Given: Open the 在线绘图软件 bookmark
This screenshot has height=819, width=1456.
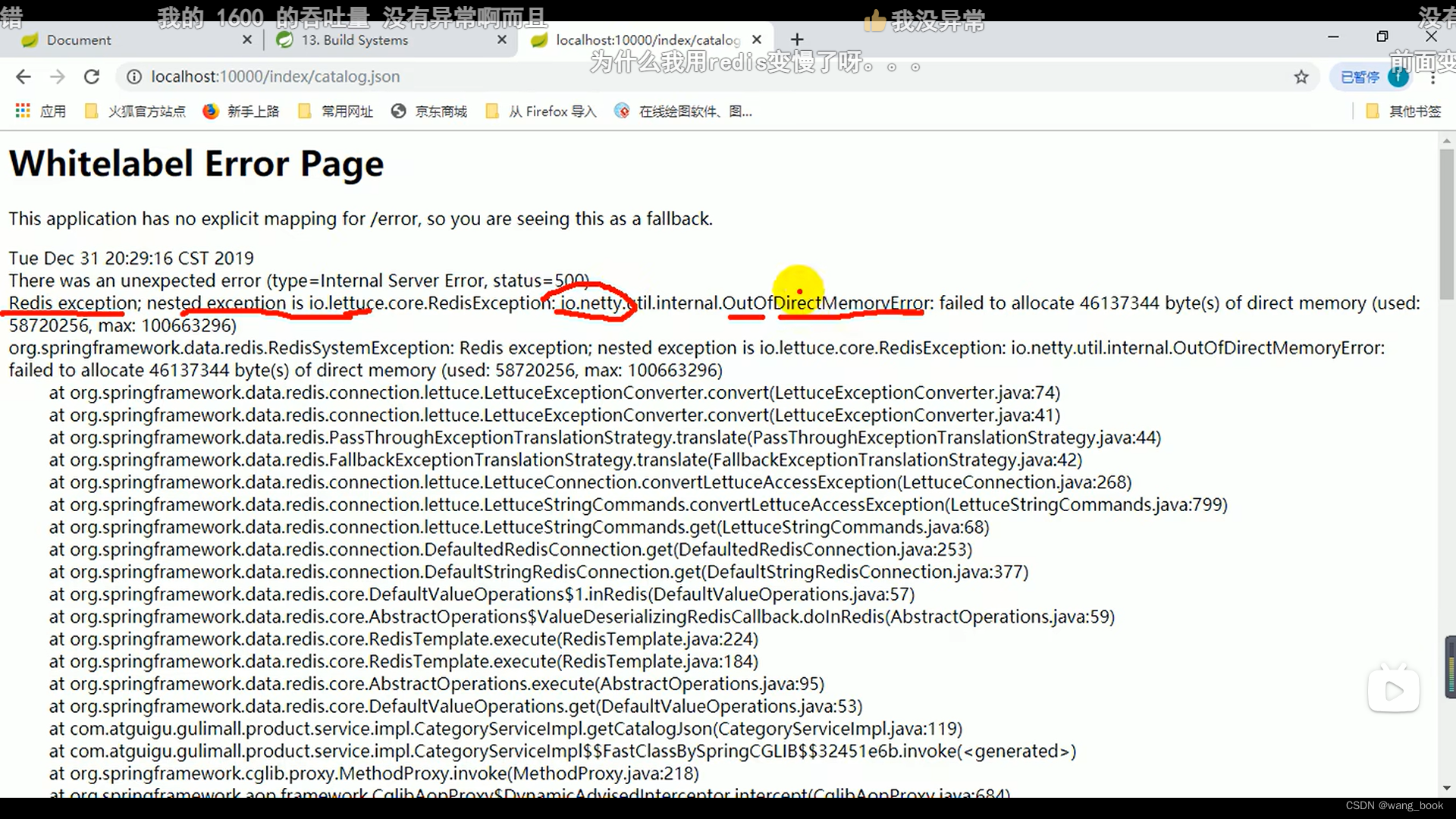Looking at the screenshot, I should [x=683, y=111].
